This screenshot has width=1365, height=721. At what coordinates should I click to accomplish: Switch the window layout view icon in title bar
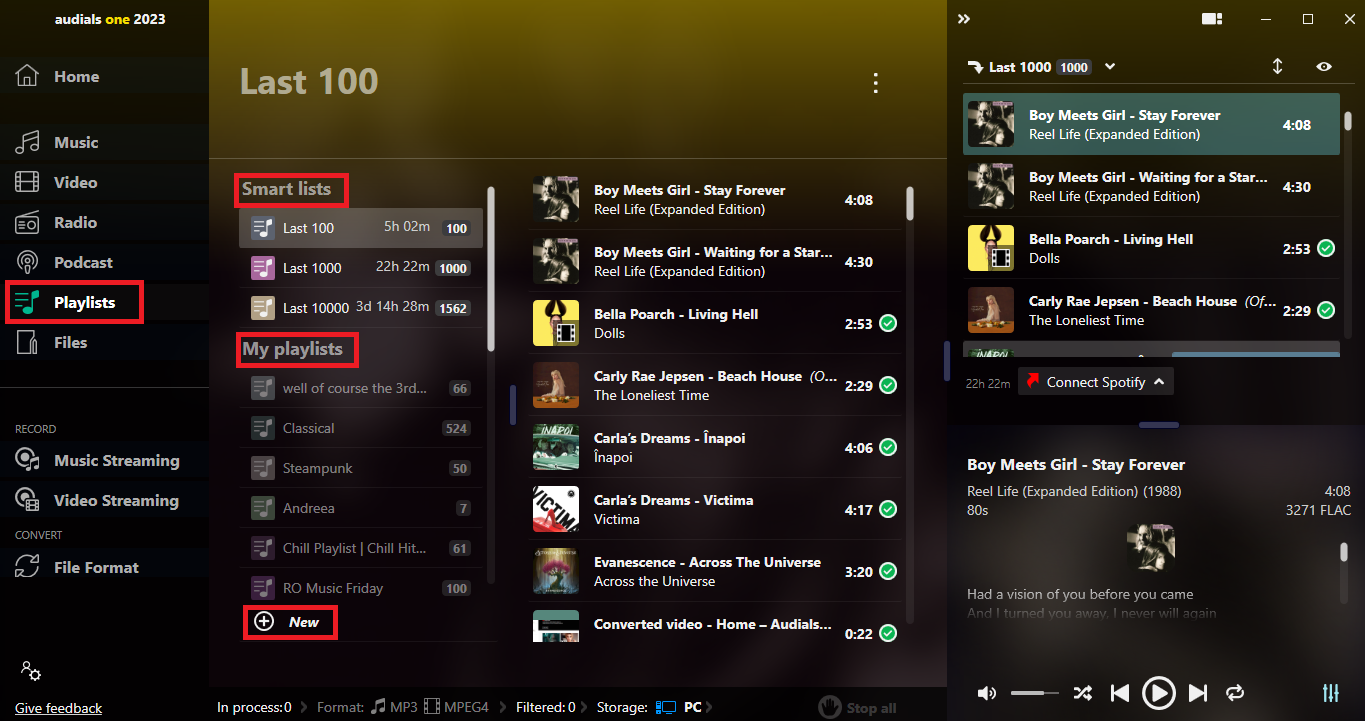pyautogui.click(x=1213, y=19)
